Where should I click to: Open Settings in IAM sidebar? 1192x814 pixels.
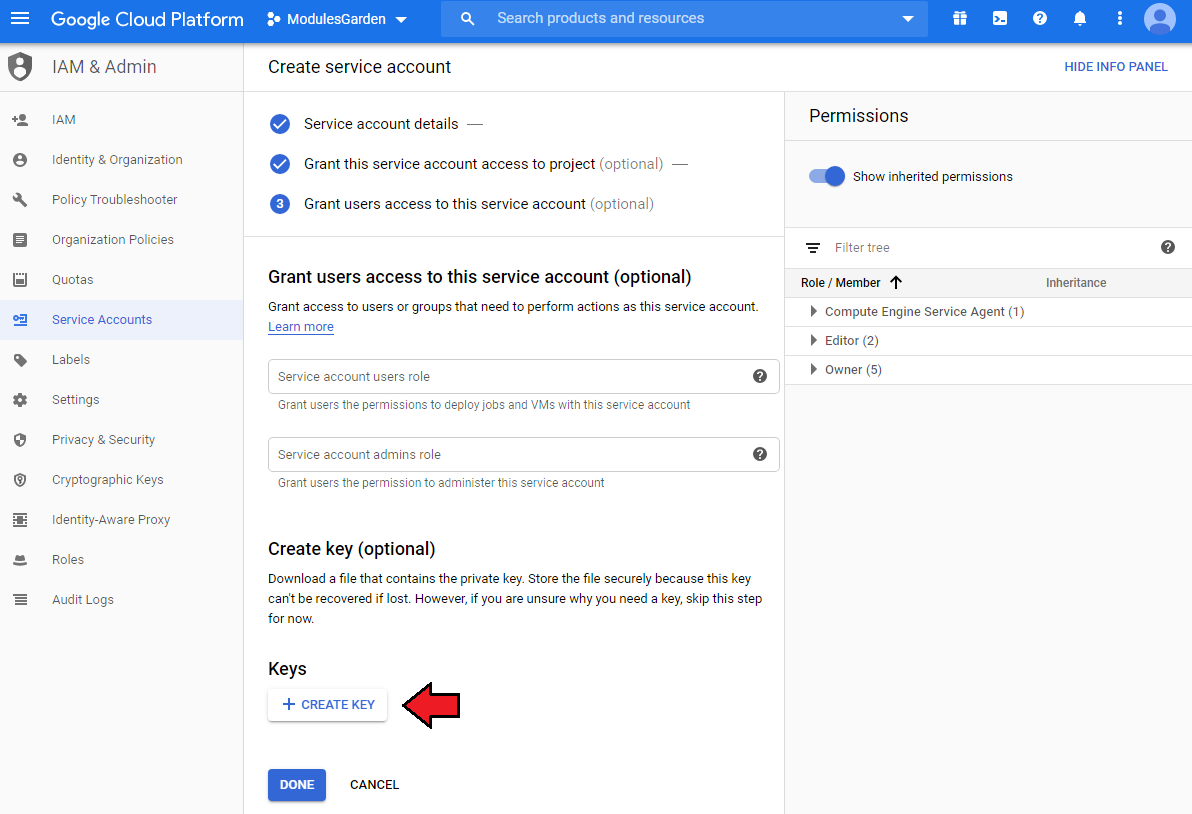(x=75, y=400)
